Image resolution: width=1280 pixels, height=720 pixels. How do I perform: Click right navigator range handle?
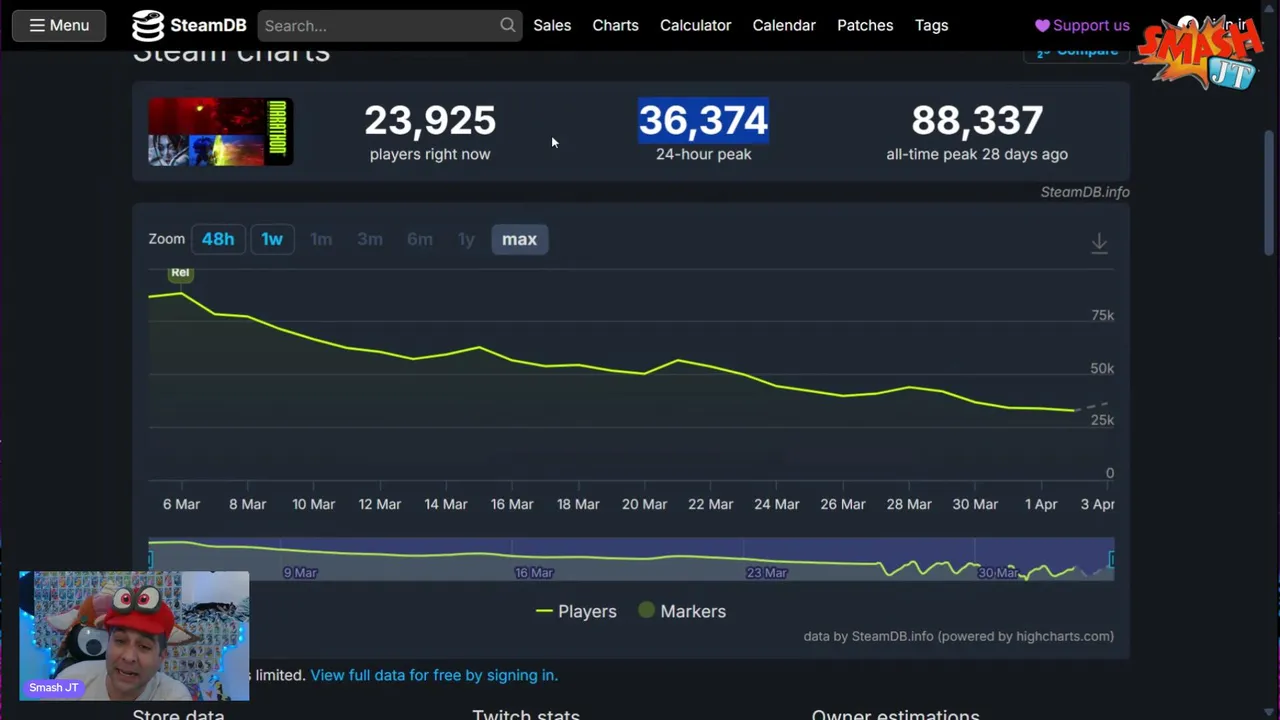(x=1112, y=559)
